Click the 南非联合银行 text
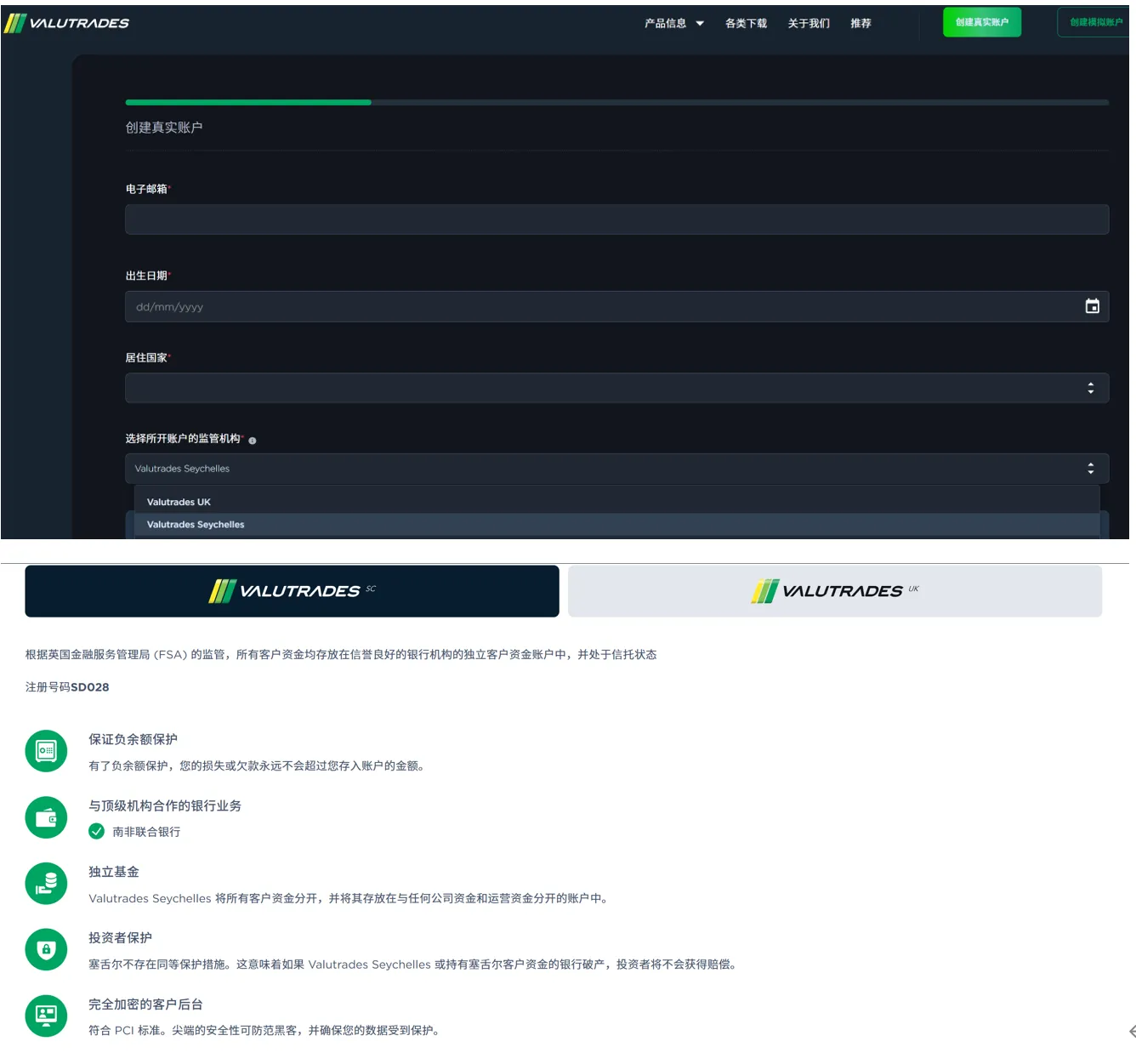The height and width of the screenshot is (1064, 1136). pos(146,832)
